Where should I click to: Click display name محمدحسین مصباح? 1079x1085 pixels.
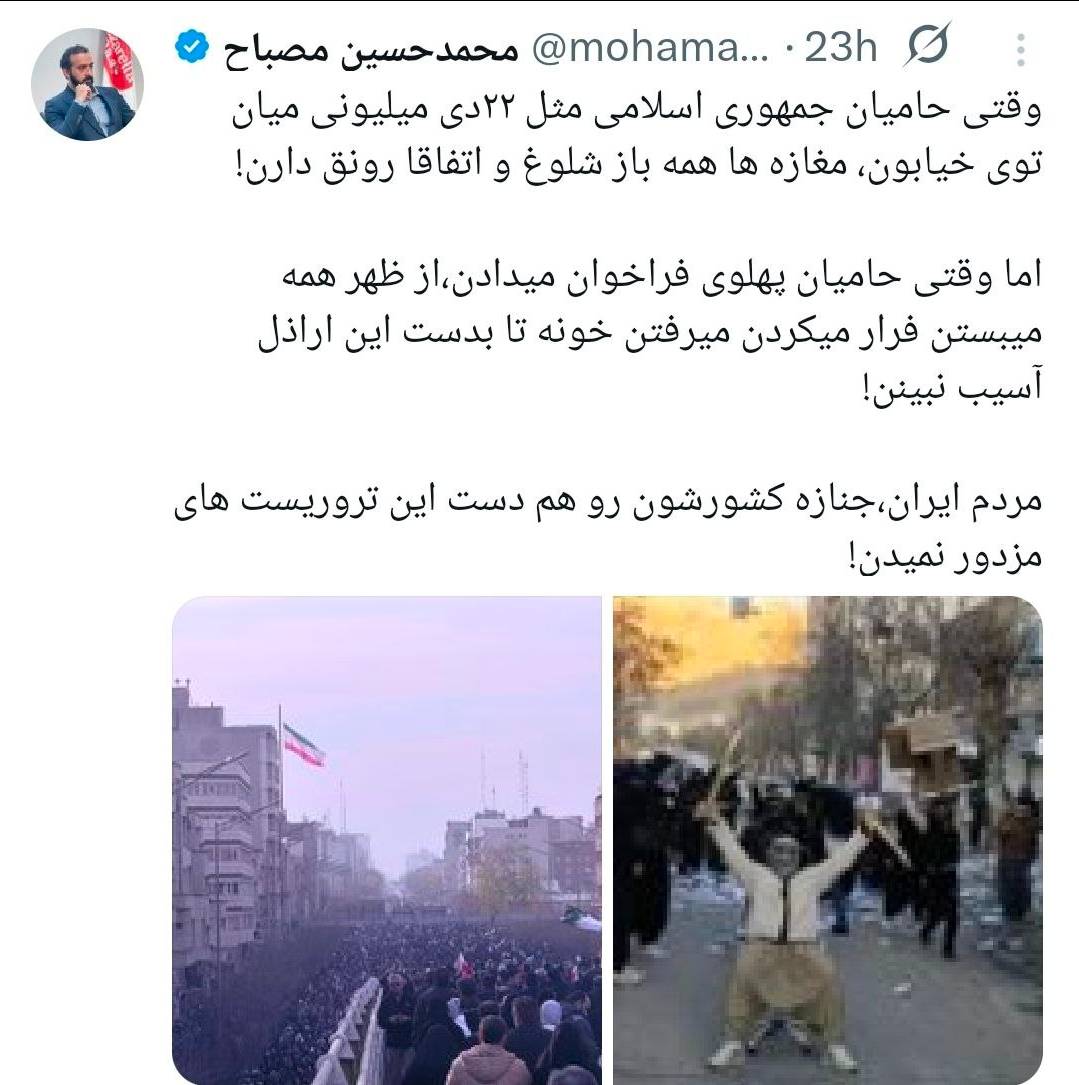371,50
